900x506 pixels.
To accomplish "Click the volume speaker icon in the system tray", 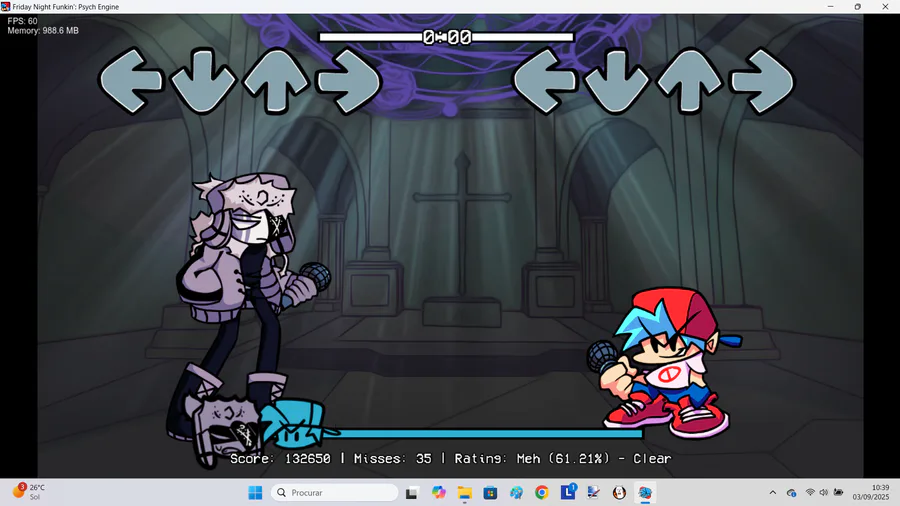I will pos(824,492).
